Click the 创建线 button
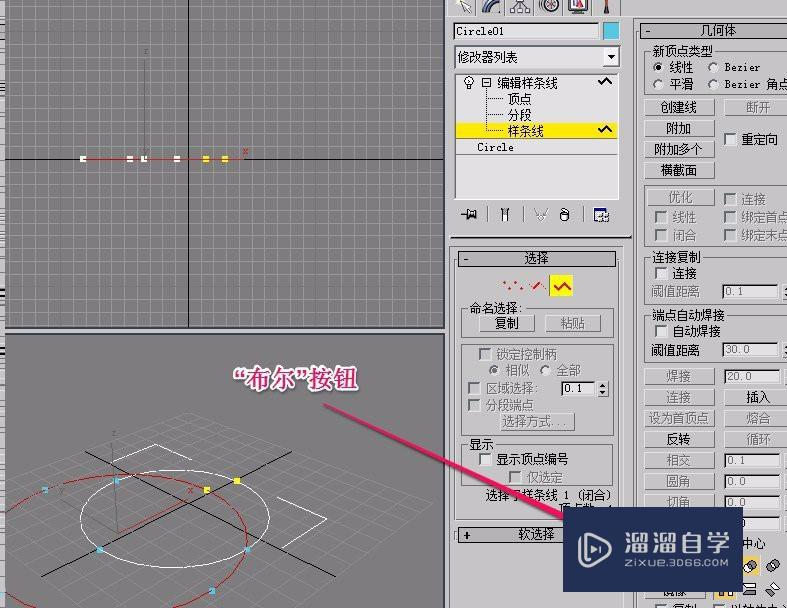The width and height of the screenshot is (787, 608). 679,107
